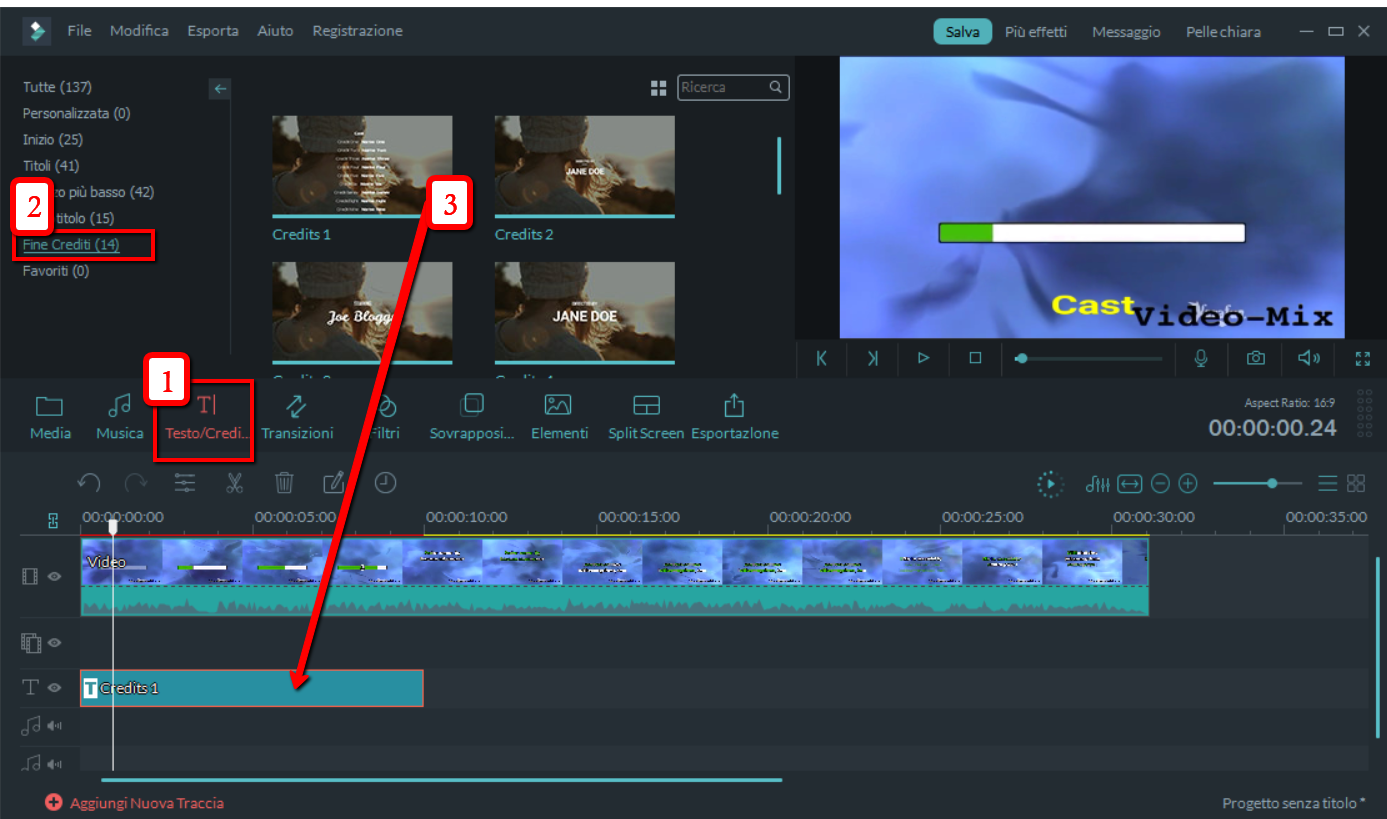Open the Esporta menu

click(x=213, y=31)
